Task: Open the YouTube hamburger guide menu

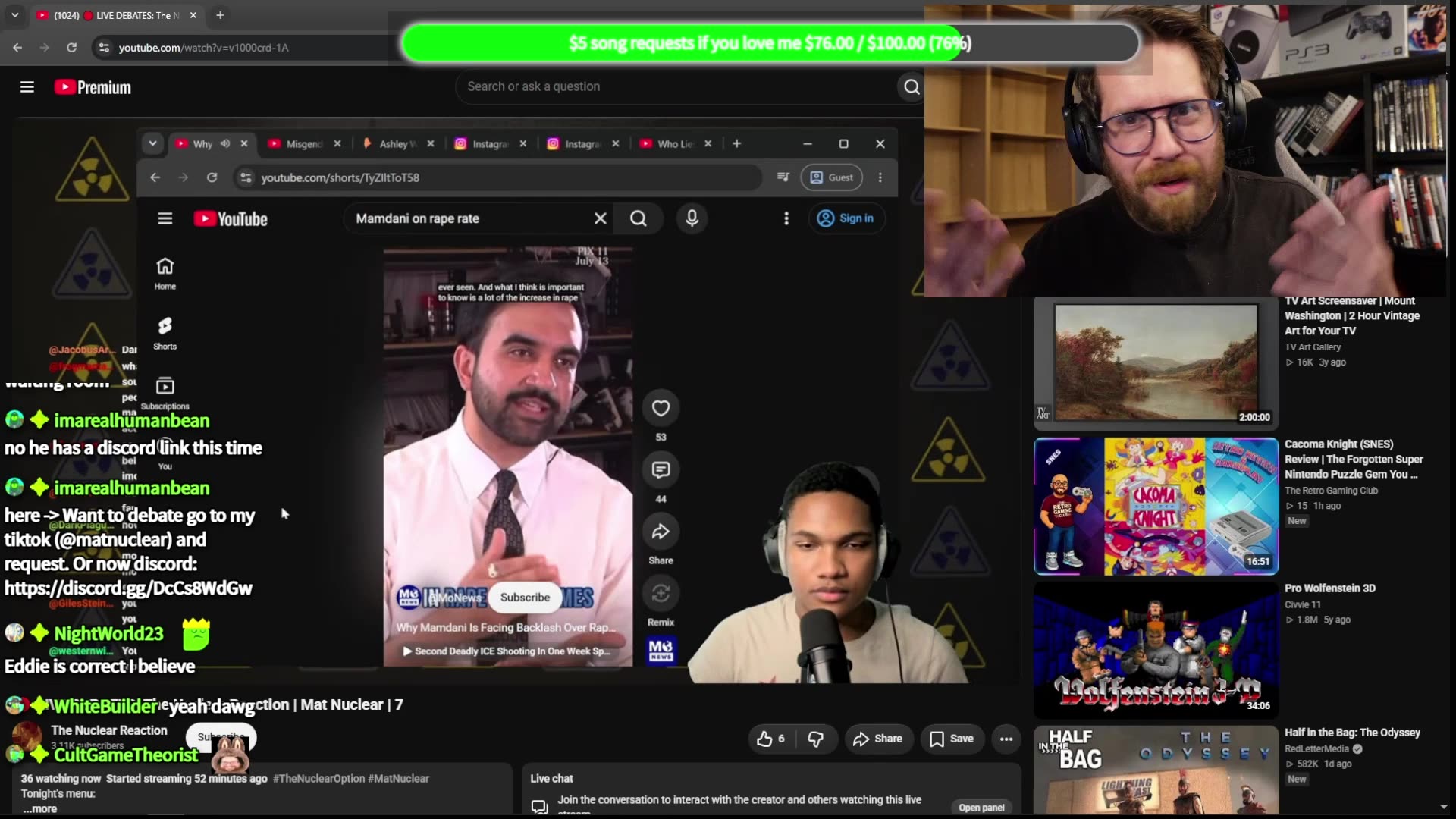Action: [x=27, y=87]
